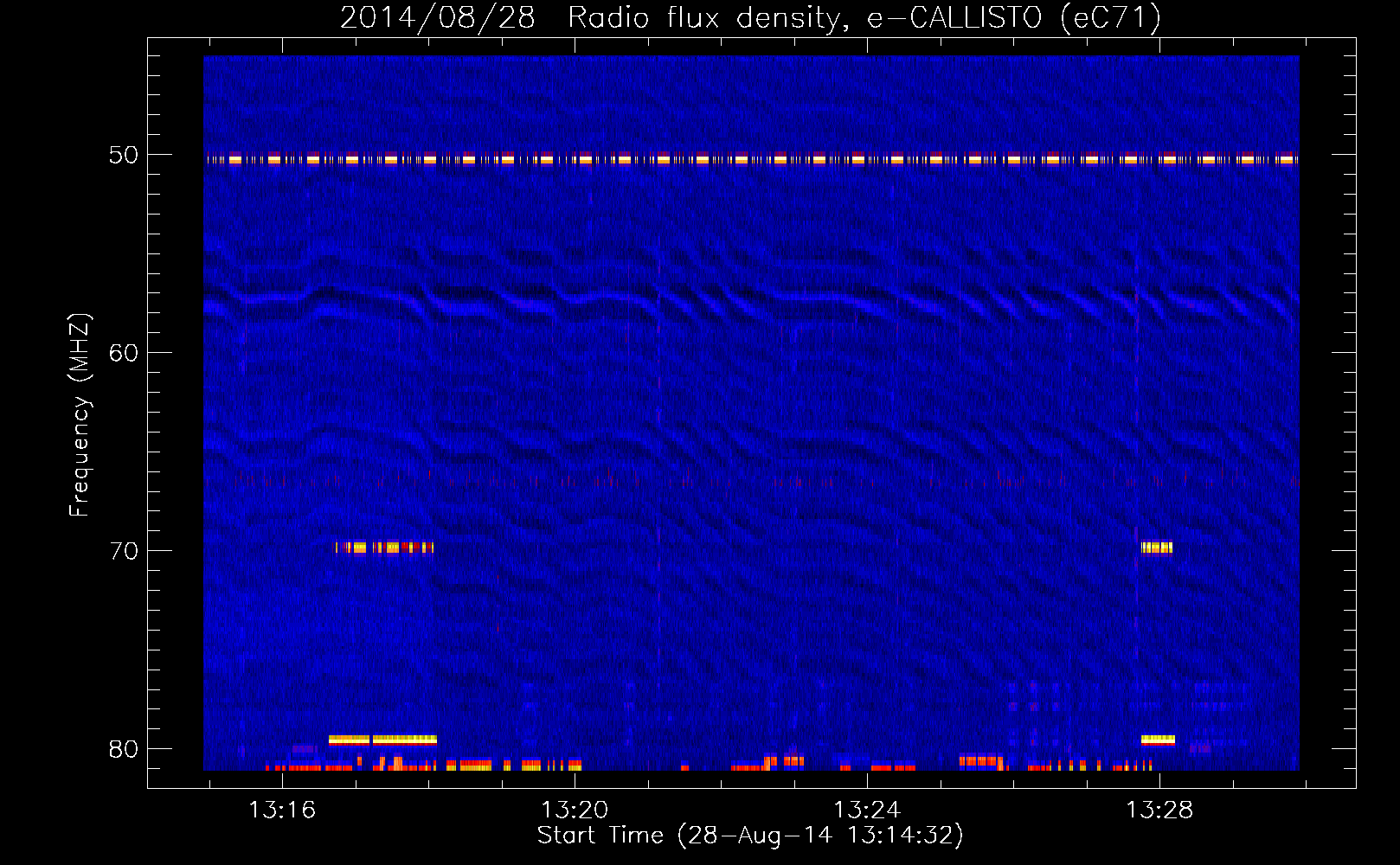Screen dimensions: 1400x865
Task: Click the yellow 80 MHz band near 13:28
Action: point(1158,740)
